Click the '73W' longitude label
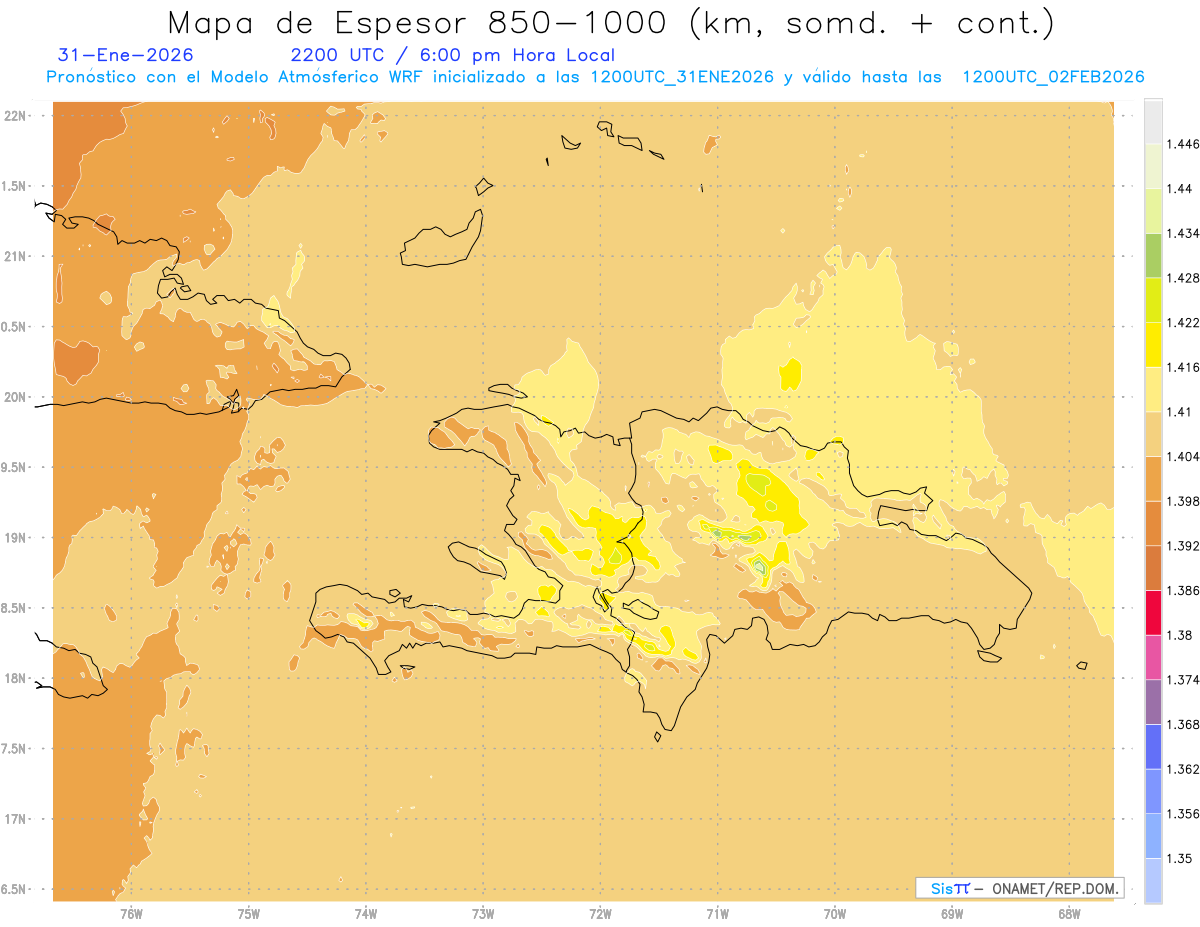The image size is (1200, 927). [x=483, y=913]
